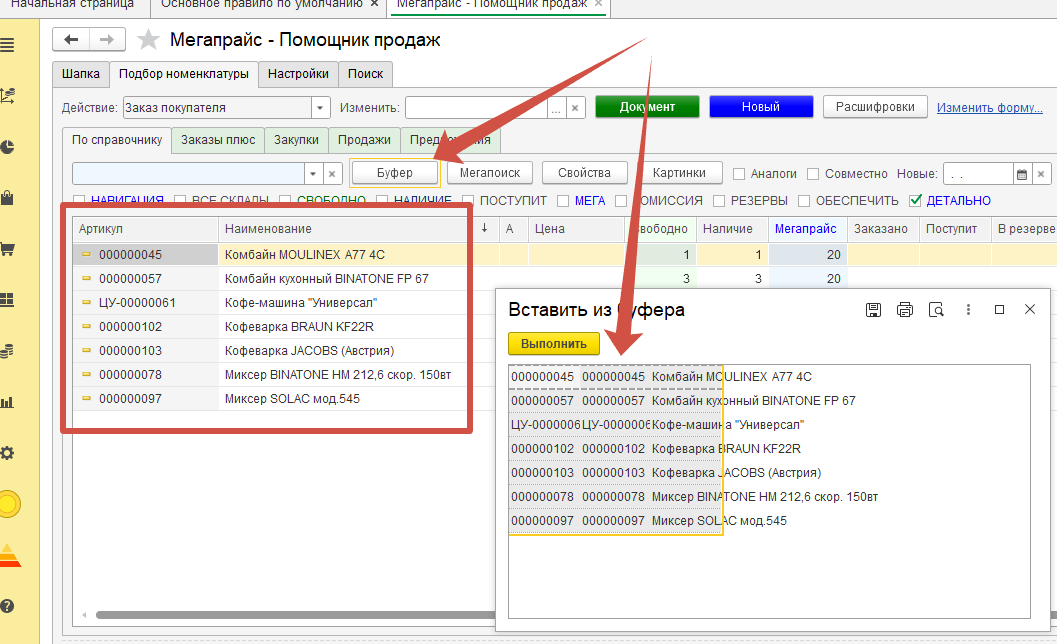This screenshot has width=1057, height=644.
Task: Clear the Изменить field with its X button
Action: click(575, 108)
